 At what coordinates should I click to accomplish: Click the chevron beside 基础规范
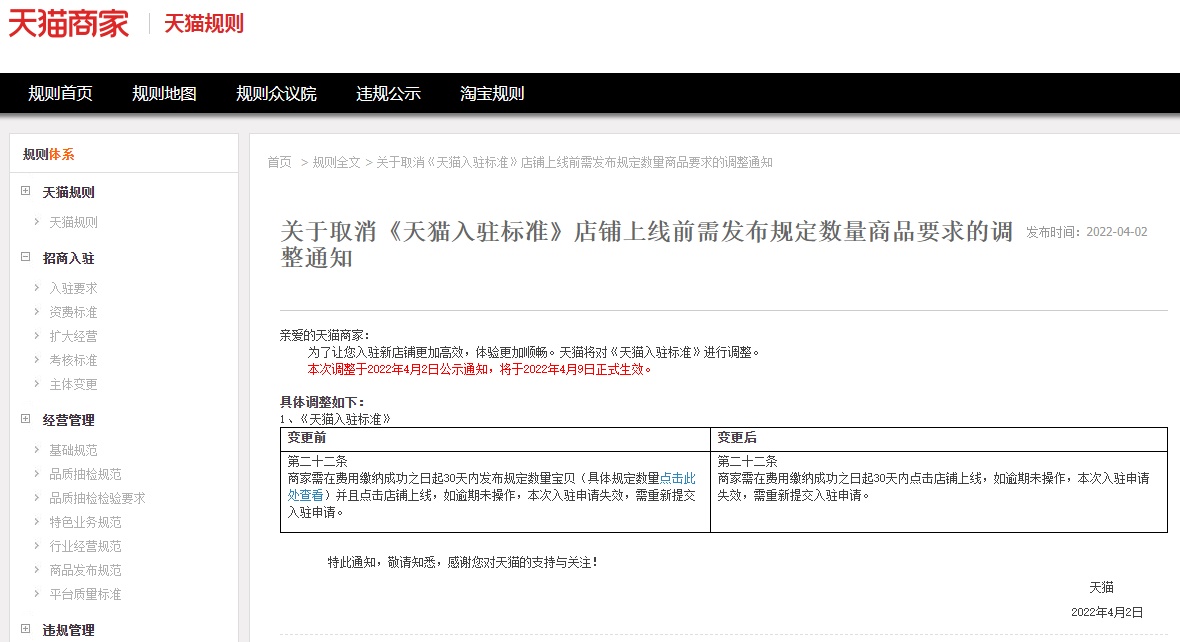coord(36,449)
